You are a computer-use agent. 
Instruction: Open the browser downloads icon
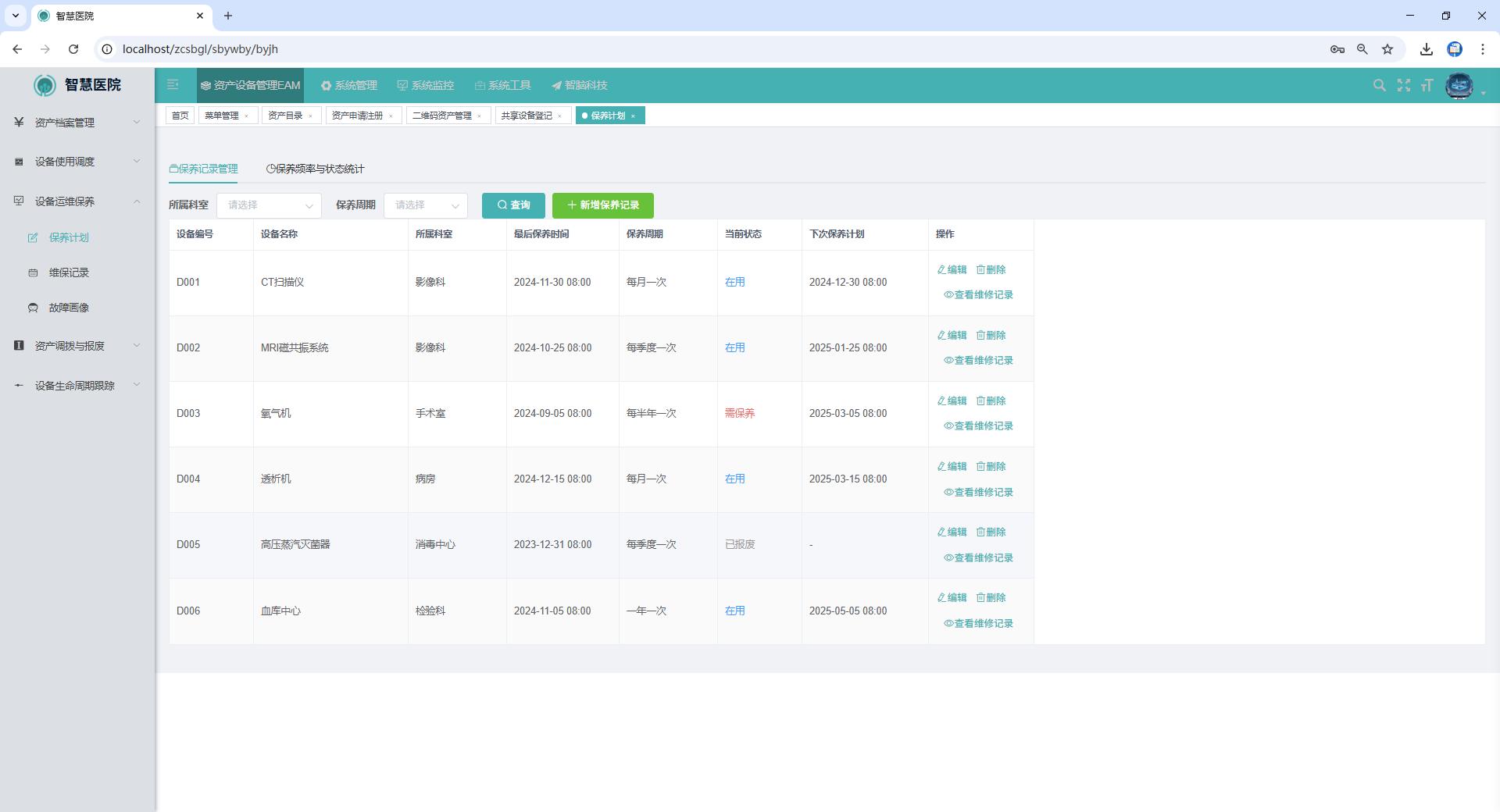click(x=1426, y=49)
